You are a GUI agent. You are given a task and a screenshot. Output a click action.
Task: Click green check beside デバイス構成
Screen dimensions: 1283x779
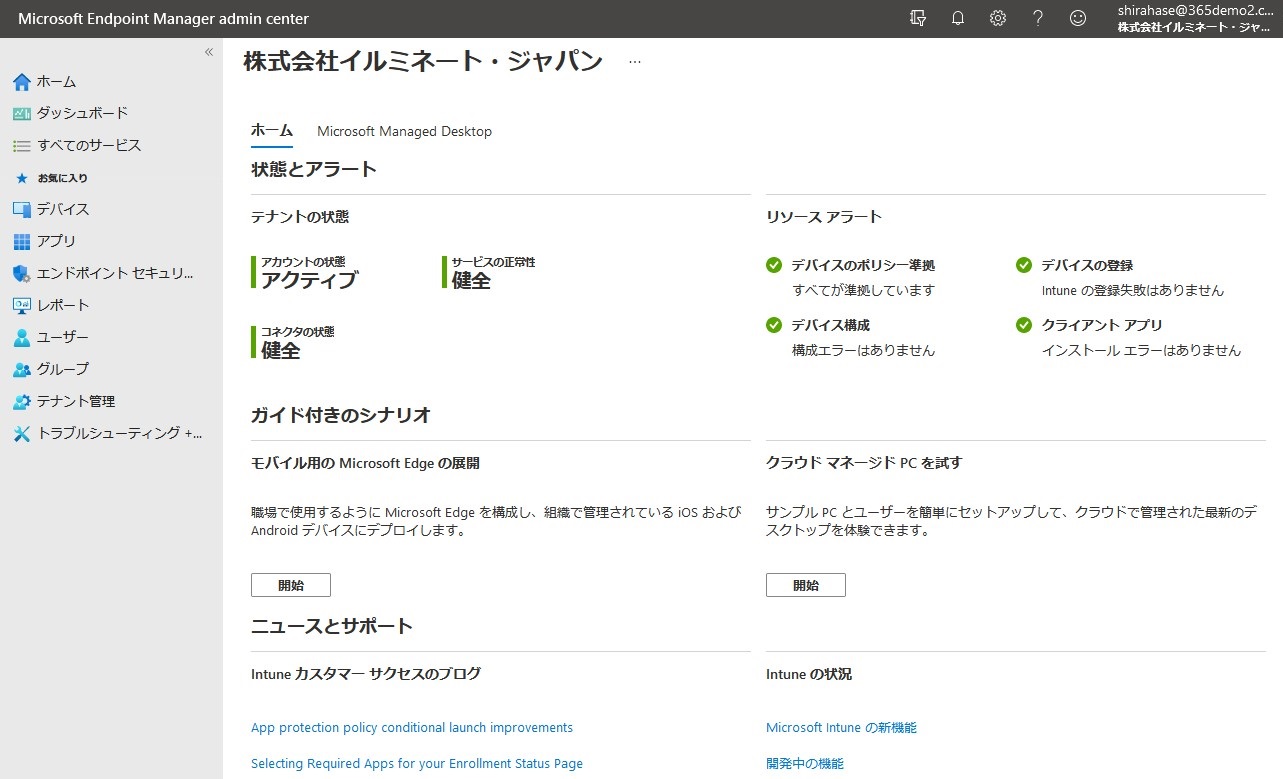[x=774, y=325]
